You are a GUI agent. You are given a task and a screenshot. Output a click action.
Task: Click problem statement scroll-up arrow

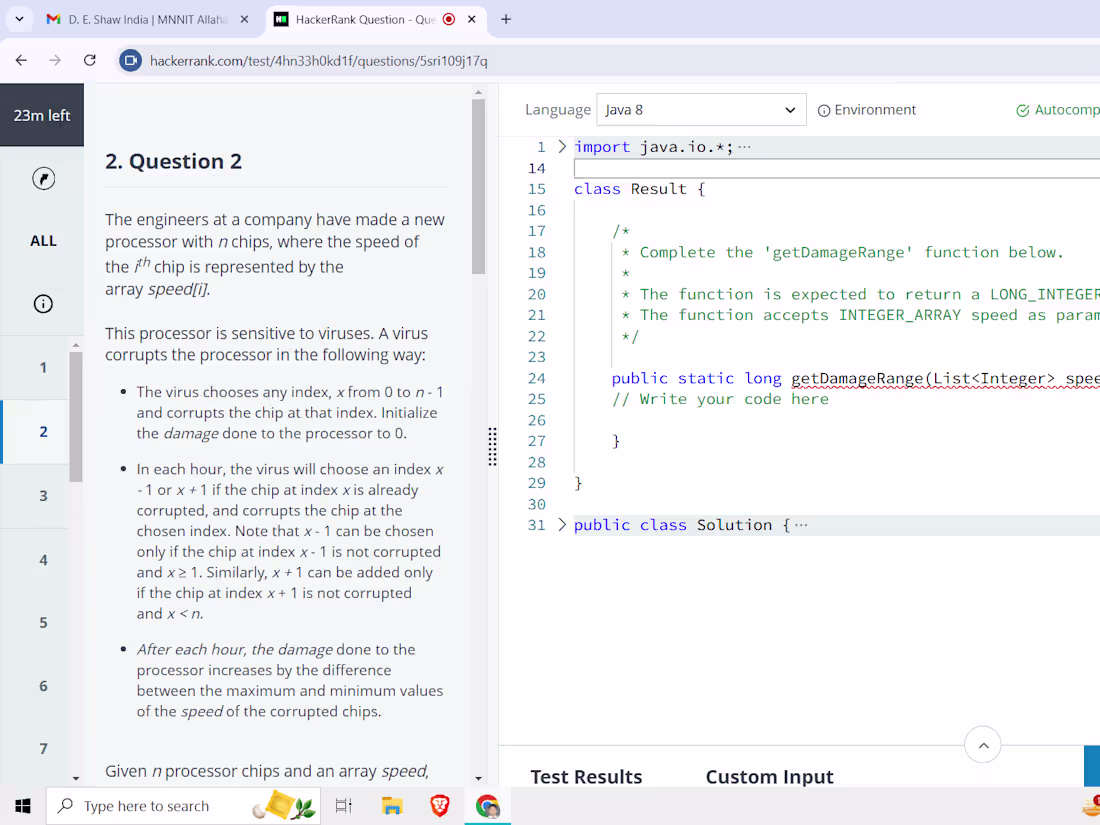pos(478,92)
